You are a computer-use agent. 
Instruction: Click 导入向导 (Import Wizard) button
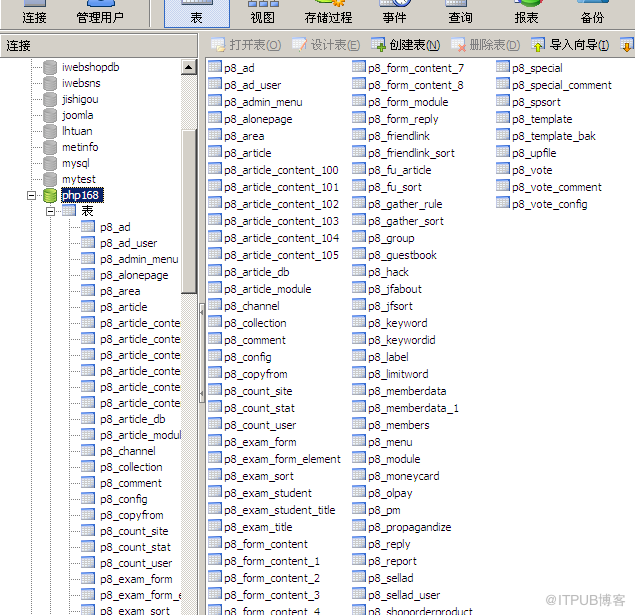coord(569,45)
